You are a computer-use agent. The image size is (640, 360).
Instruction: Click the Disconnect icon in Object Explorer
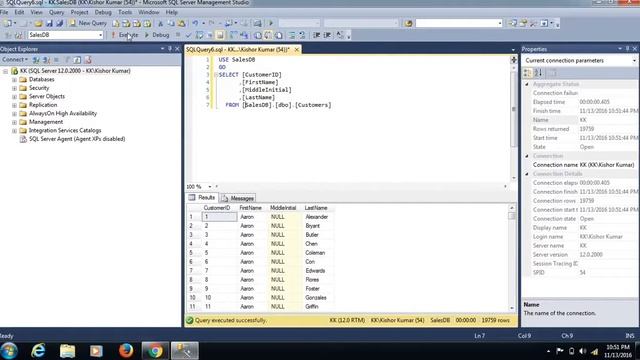(x=46, y=60)
